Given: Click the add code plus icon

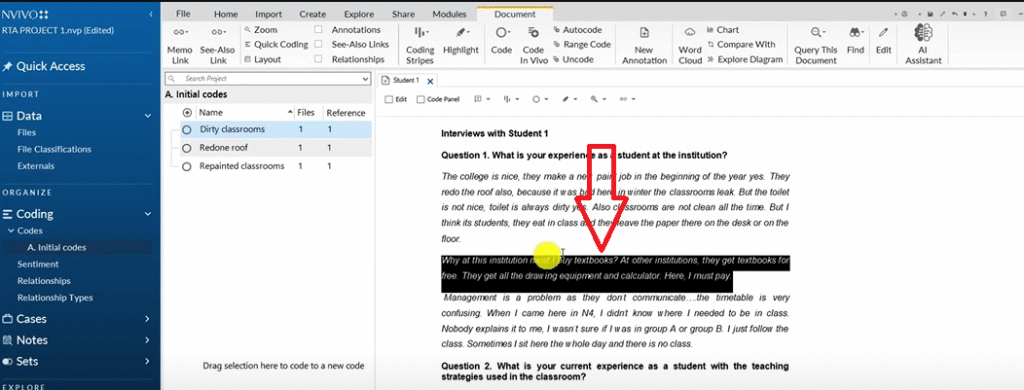Looking at the screenshot, I should pos(187,112).
